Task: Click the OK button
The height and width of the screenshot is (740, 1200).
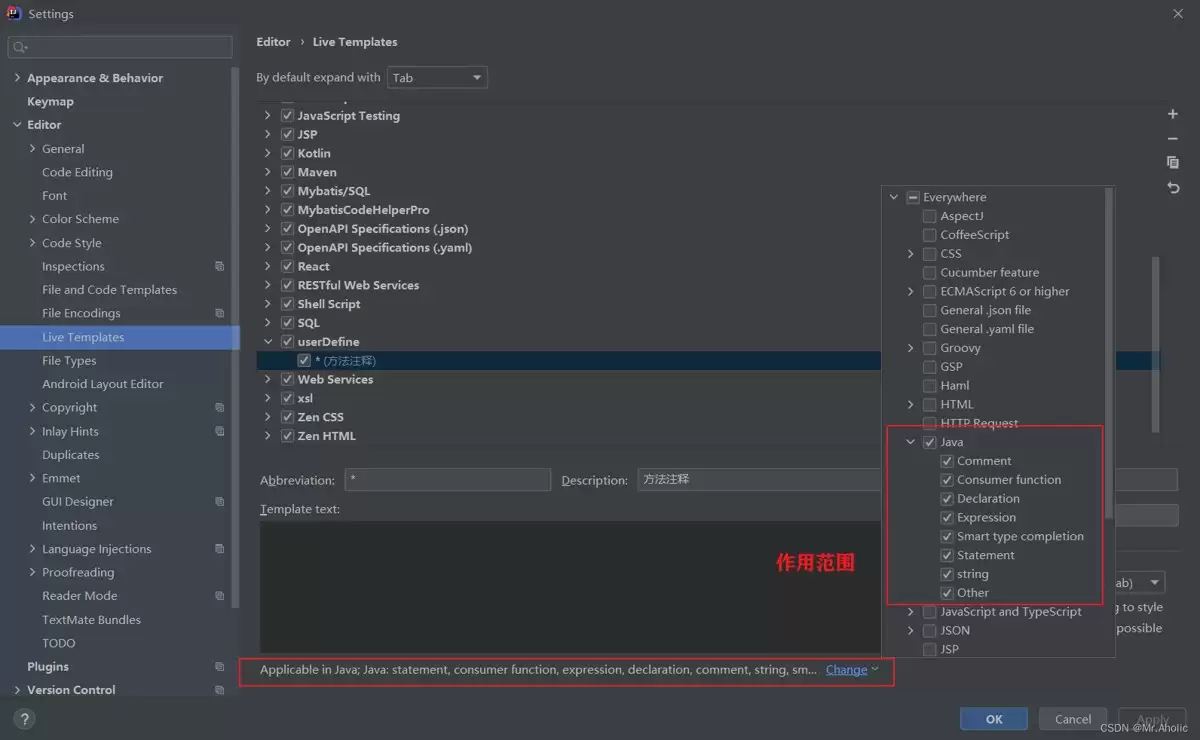Action: coord(993,719)
